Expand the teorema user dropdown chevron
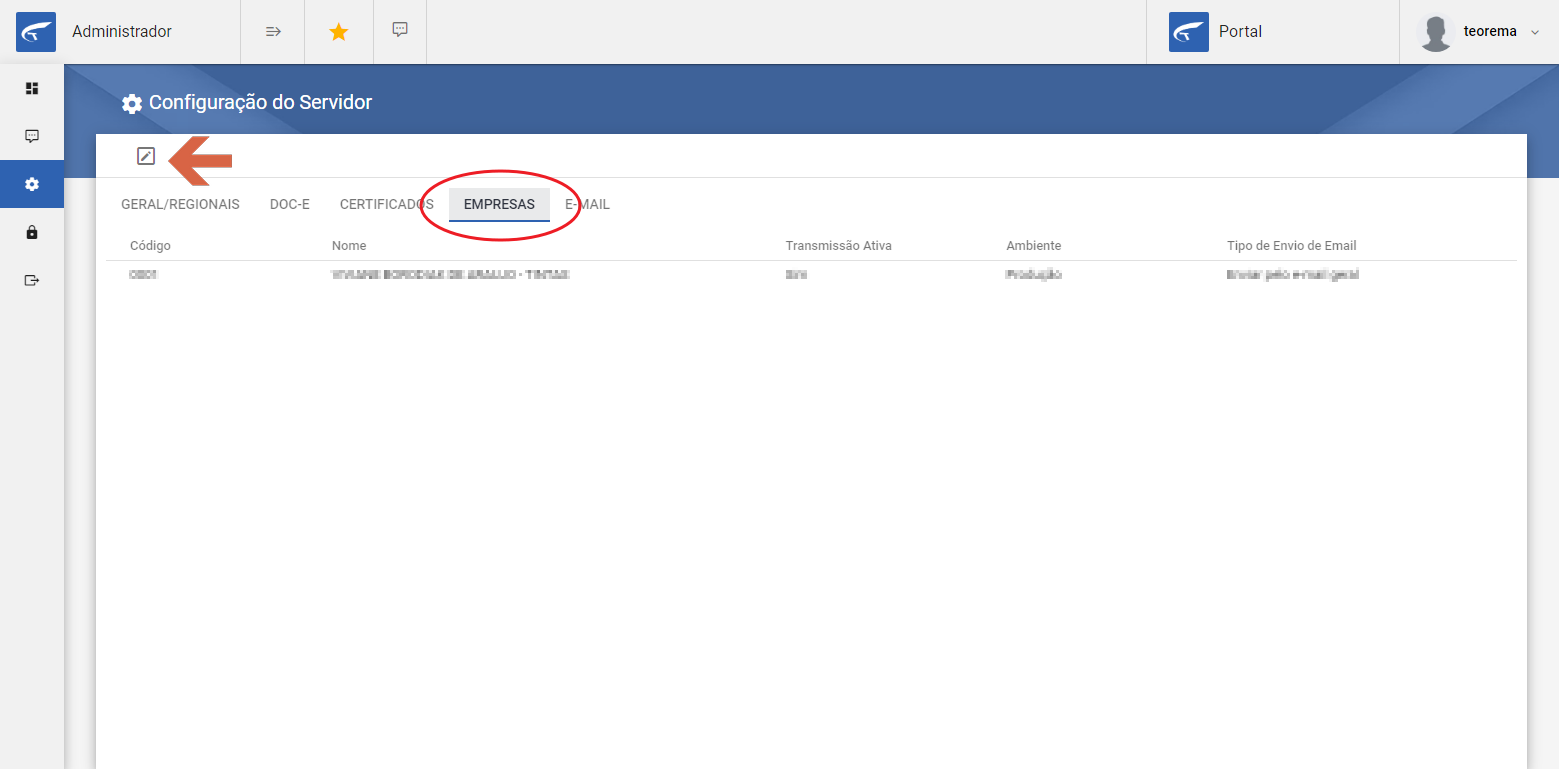The image size is (1559, 769). click(1535, 33)
